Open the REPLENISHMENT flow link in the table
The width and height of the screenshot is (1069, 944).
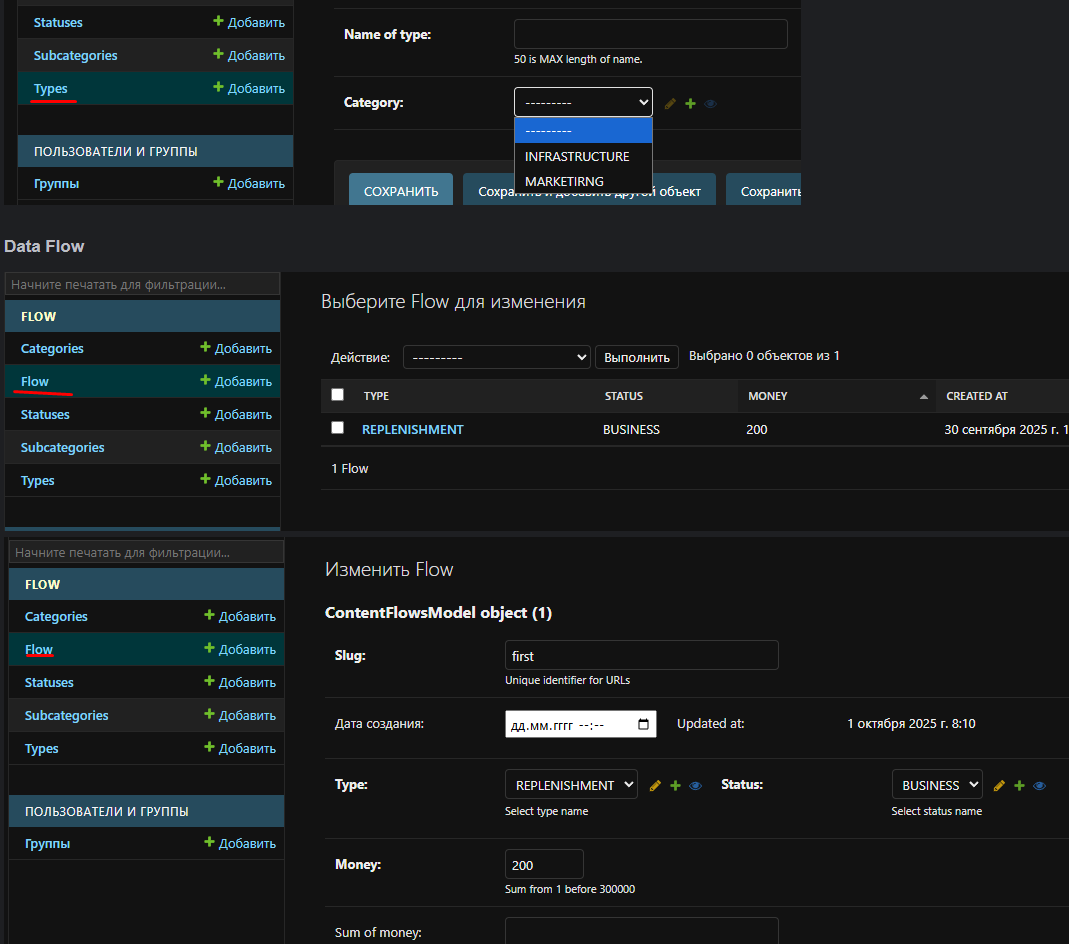(x=412, y=429)
